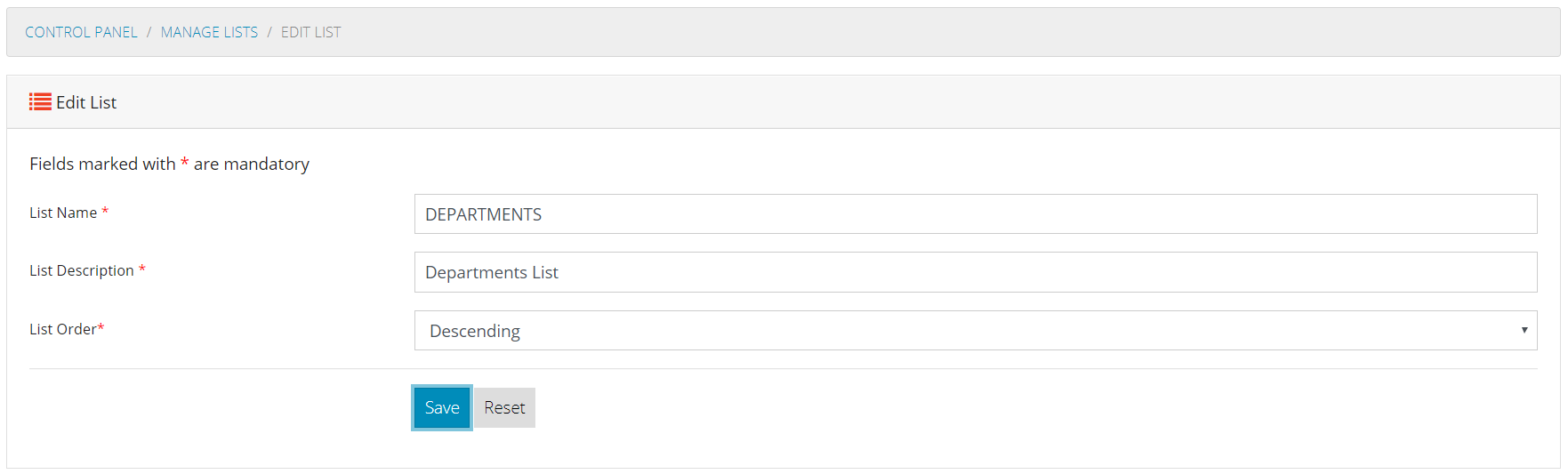
Task: Click the Reset button
Action: (504, 407)
